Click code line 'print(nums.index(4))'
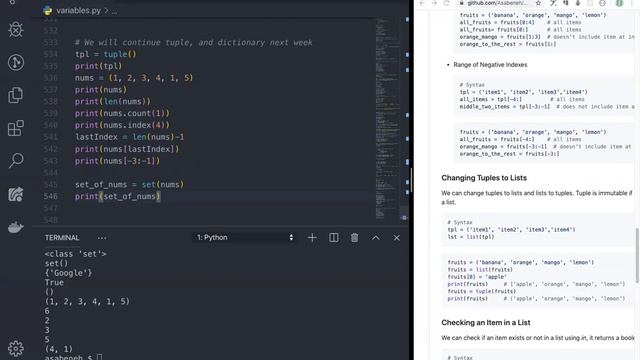The width and height of the screenshot is (640, 360). (122, 125)
